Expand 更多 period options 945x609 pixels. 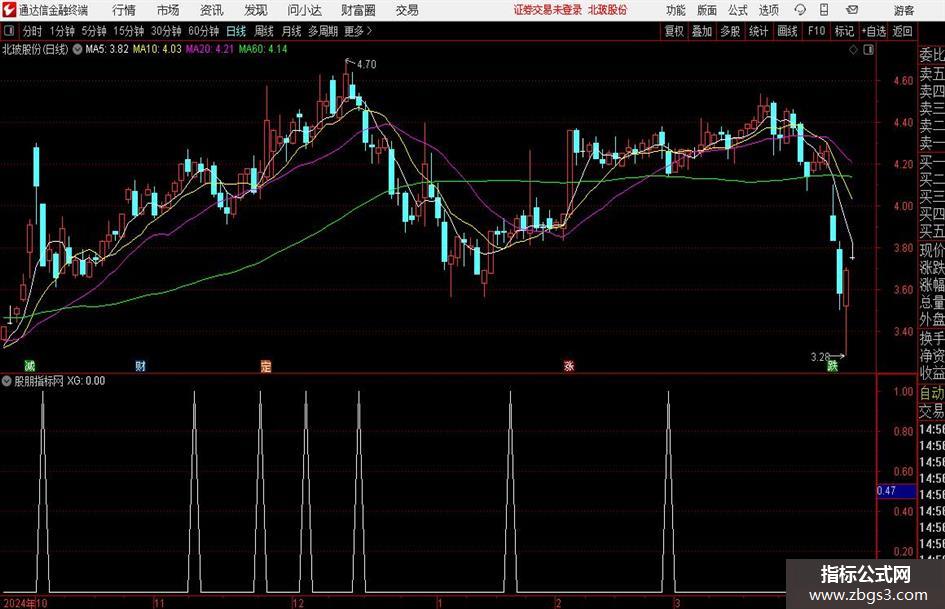pyautogui.click(x=358, y=31)
